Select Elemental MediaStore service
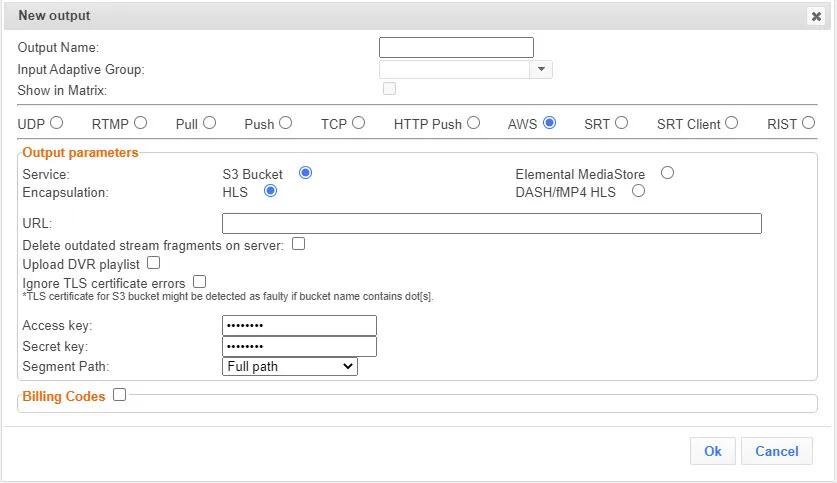Viewport: 837px width, 483px height. tap(667, 173)
